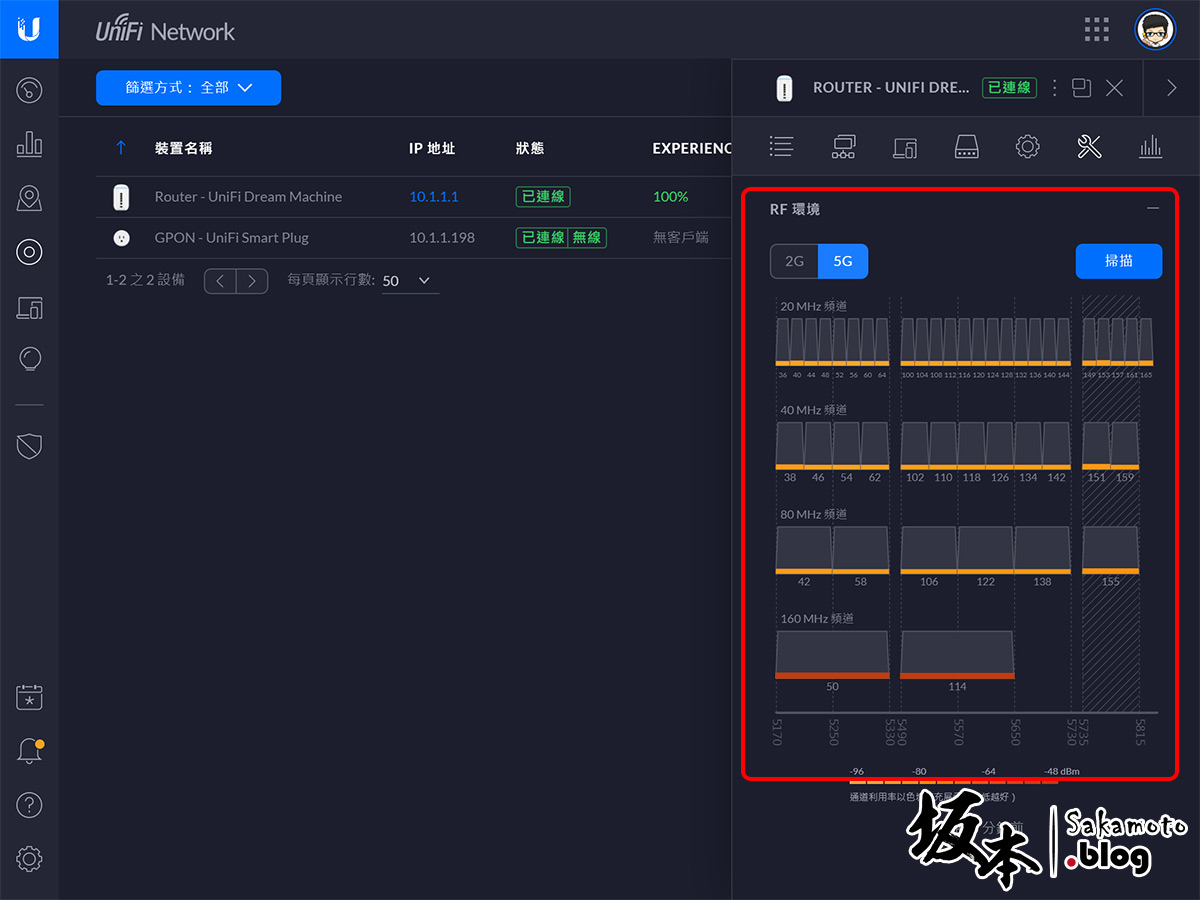Open the Alerts bell icon in sidebar
Screen dimensions: 1200x900
pyautogui.click(x=29, y=752)
